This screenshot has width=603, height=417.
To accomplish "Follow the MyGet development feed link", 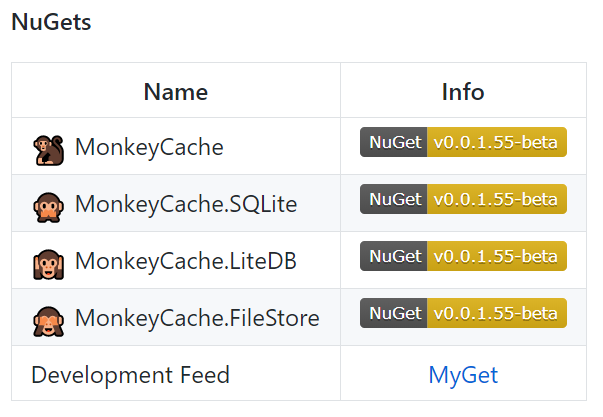I will click(463, 375).
